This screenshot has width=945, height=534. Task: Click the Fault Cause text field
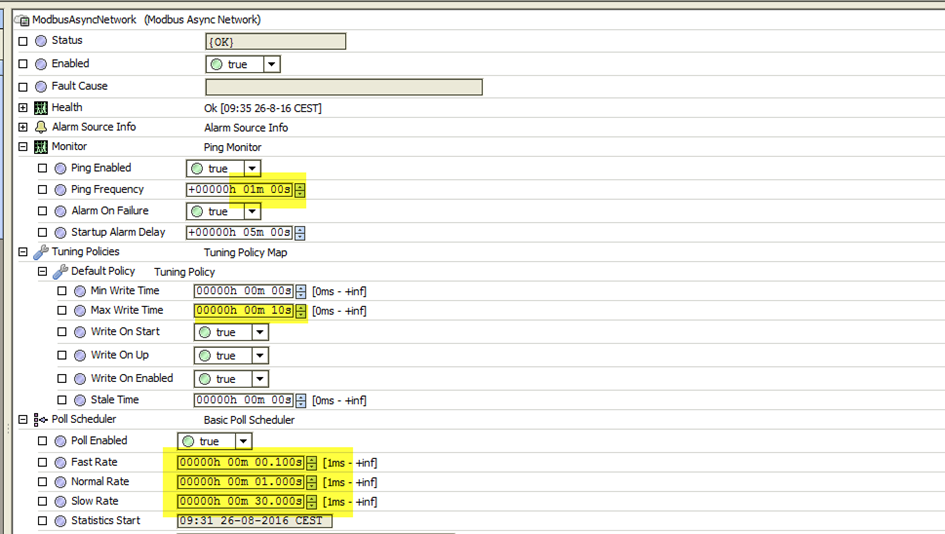pos(344,87)
